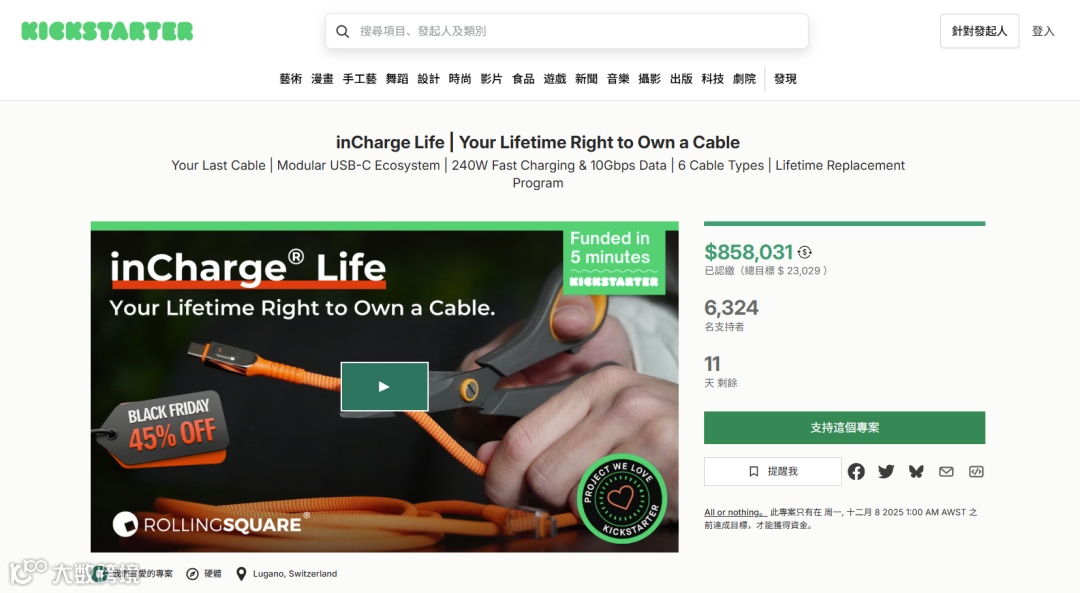Click the search magnifier icon
The height and width of the screenshot is (593, 1080).
342,31
